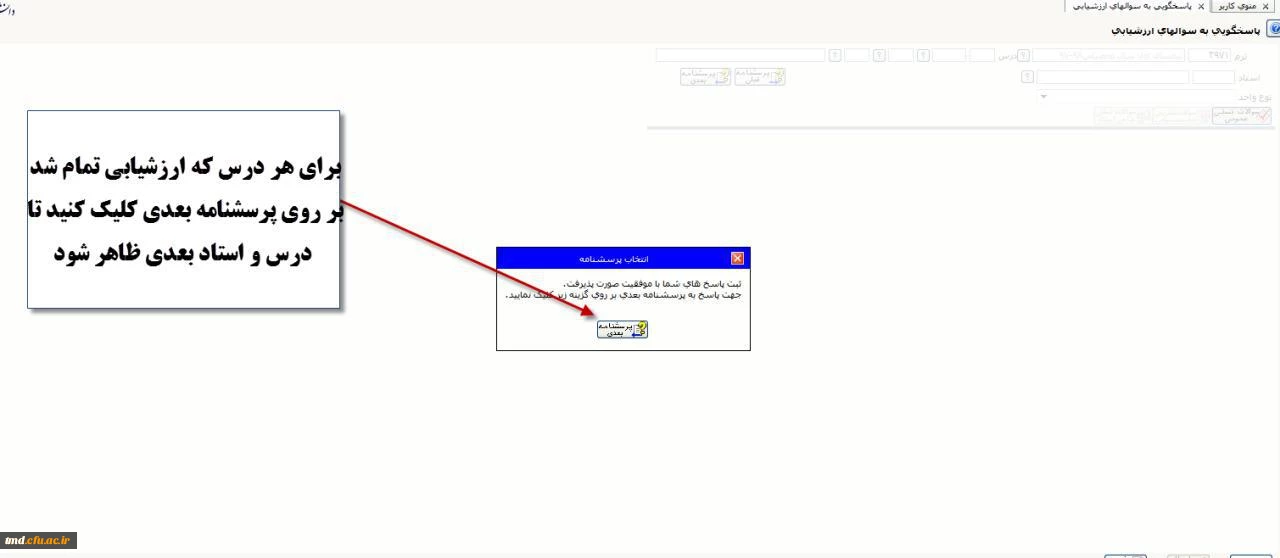Viewport: 1280px width, 558px height.
Task: Open the blue help icon beside the page title
Action: tap(1272, 30)
